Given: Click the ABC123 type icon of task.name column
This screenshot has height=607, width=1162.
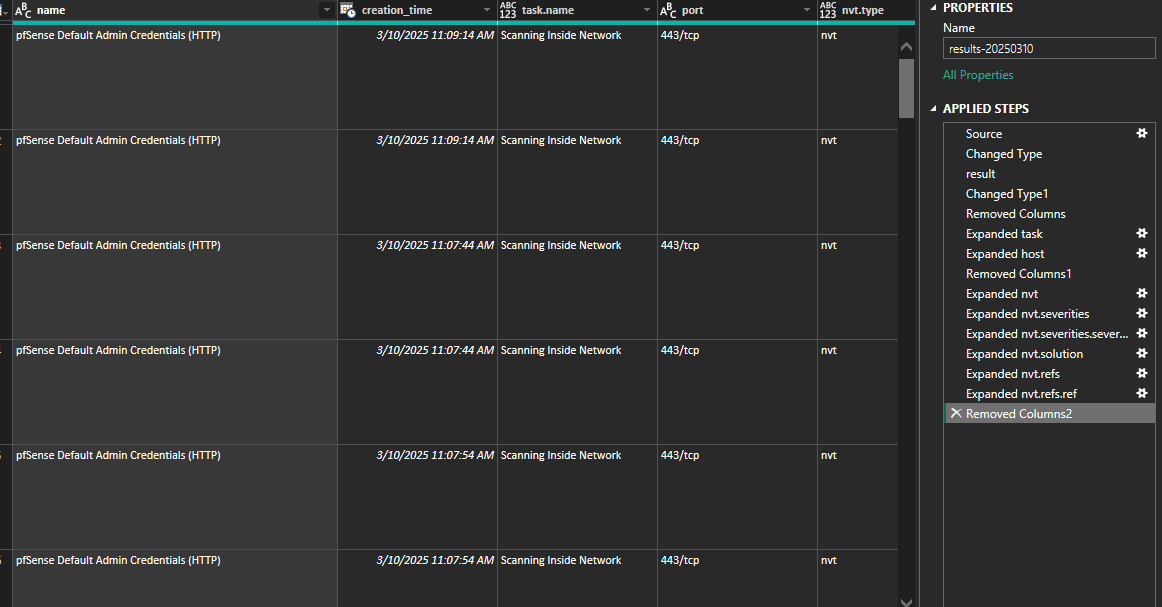Looking at the screenshot, I should click(508, 10).
